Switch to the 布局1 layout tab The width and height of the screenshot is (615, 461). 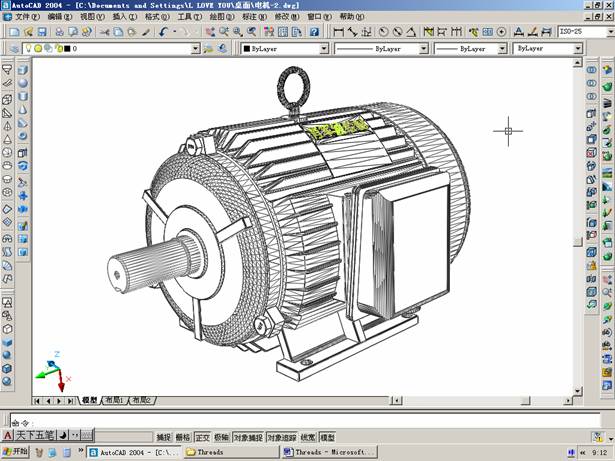[115, 400]
